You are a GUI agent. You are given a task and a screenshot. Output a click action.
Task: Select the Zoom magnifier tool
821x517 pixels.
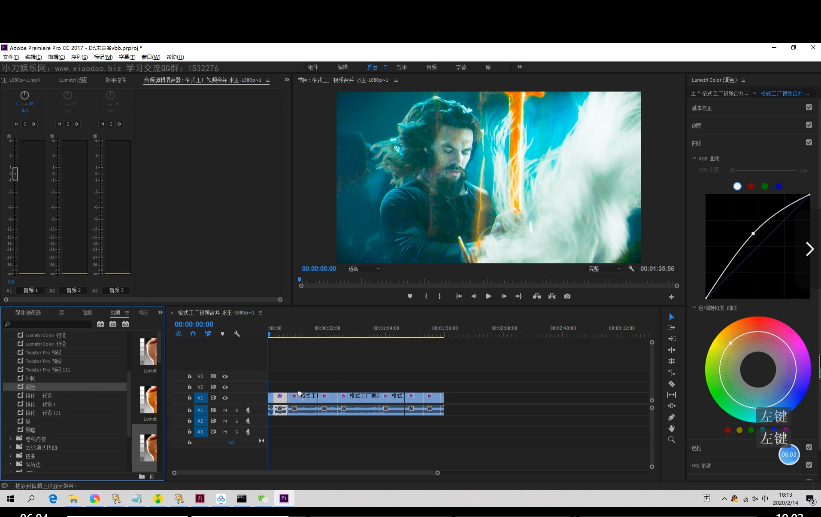click(671, 439)
